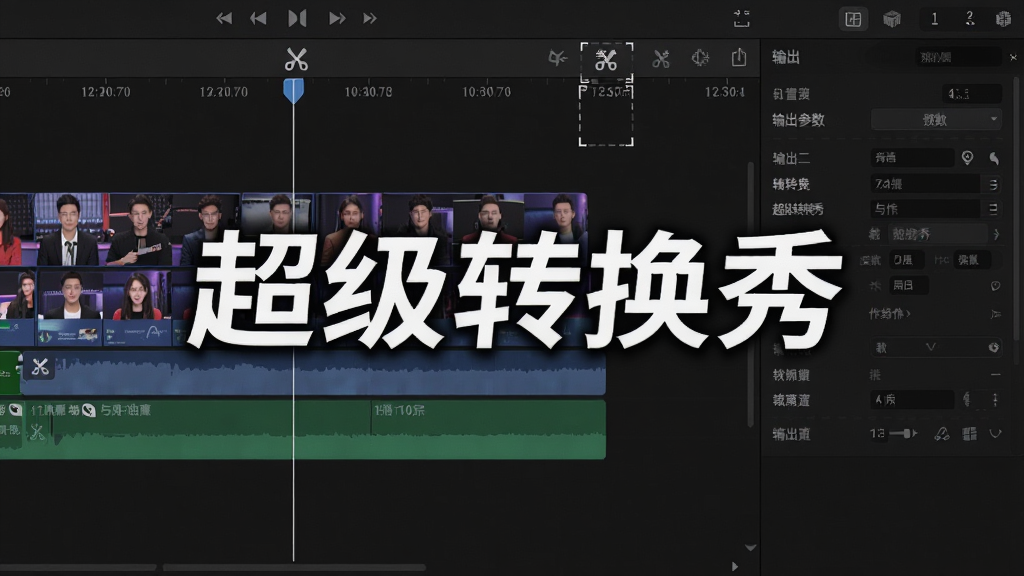Open the 输出参数 dropdown
Viewport: 1024px width, 576px height.
(x=936, y=120)
